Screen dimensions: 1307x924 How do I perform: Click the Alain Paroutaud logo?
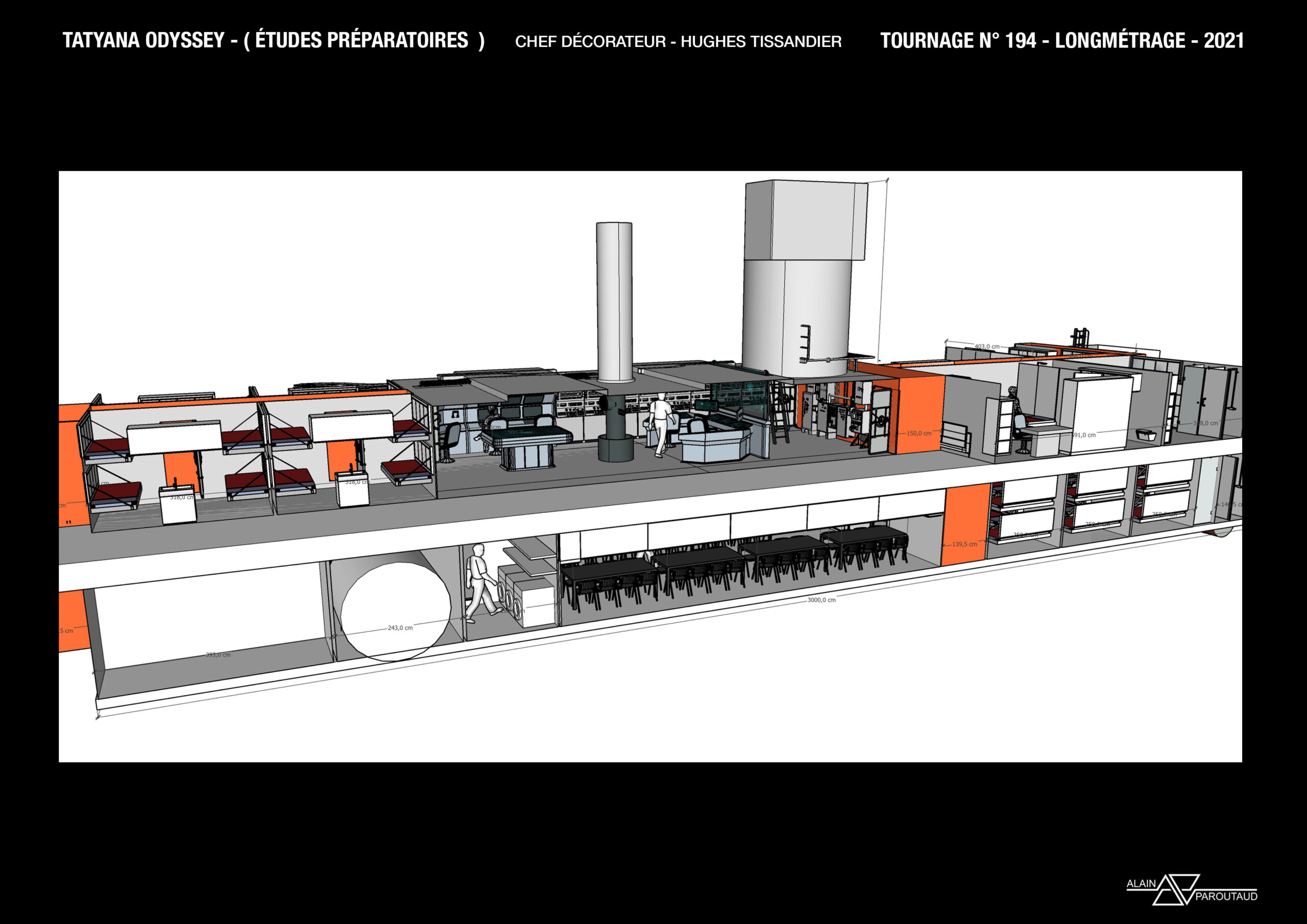pyautogui.click(x=1192, y=890)
